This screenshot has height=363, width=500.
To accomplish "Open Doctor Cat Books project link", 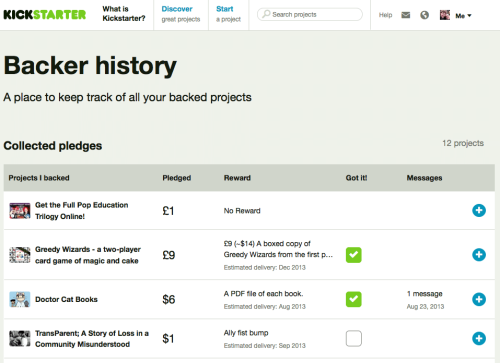I will coord(66,299).
